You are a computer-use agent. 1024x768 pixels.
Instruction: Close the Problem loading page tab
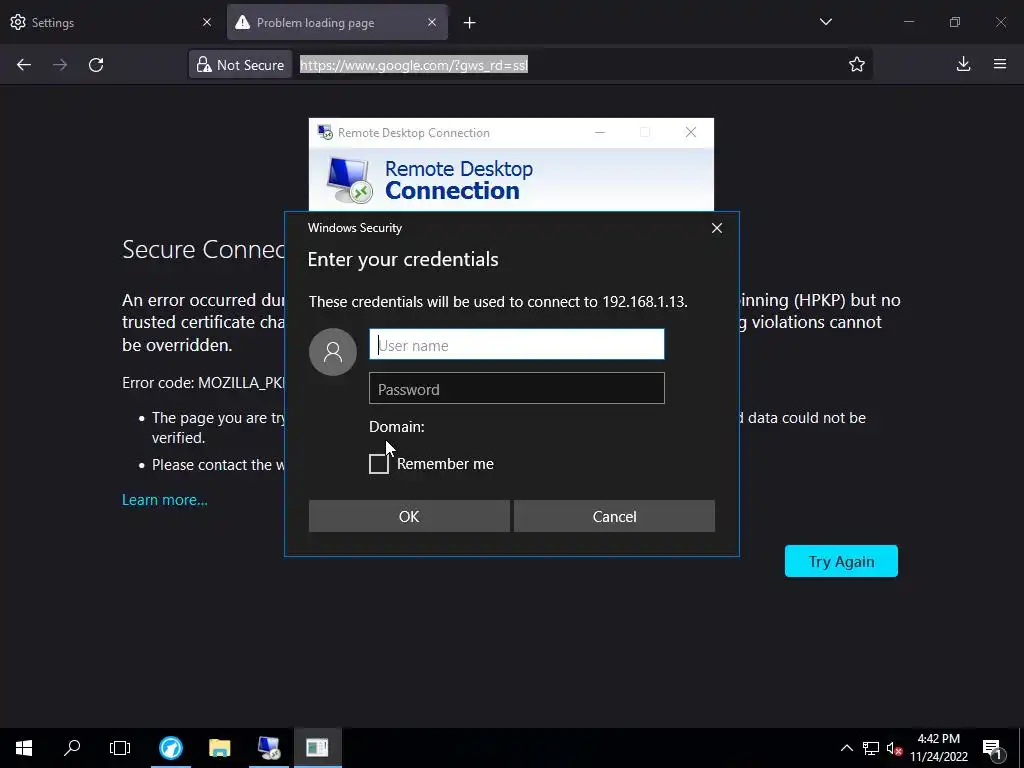[432, 22]
